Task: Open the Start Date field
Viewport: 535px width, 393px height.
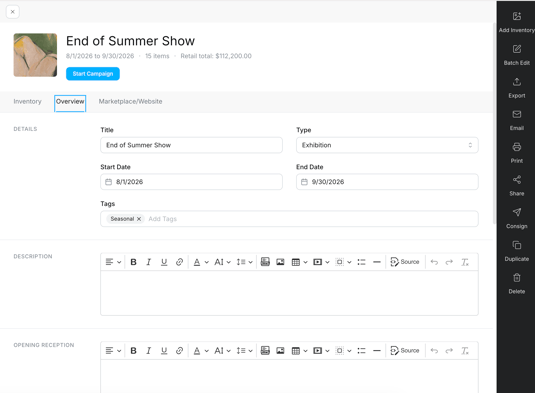Action: [x=191, y=182]
